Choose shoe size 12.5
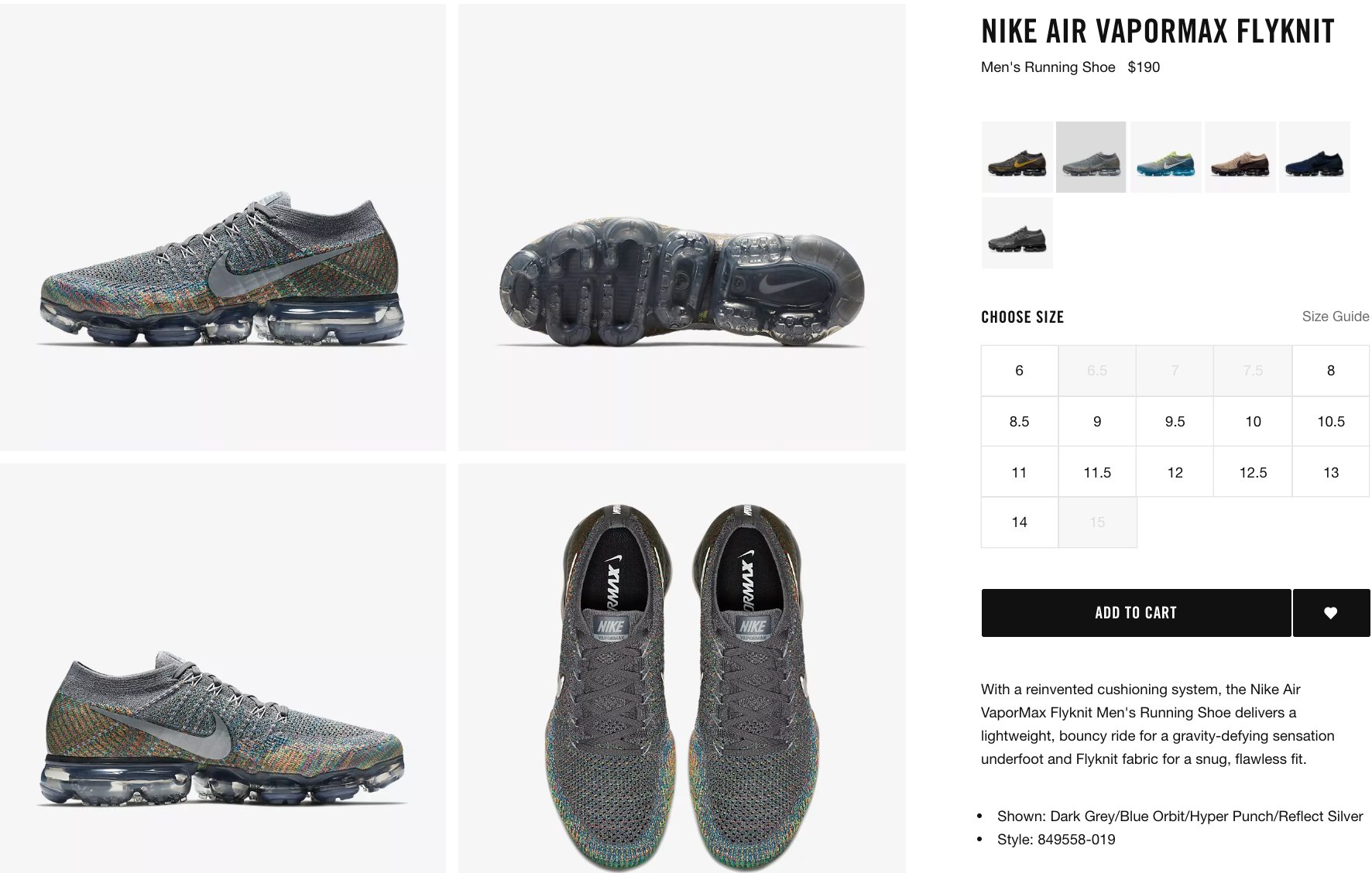 (x=1253, y=472)
